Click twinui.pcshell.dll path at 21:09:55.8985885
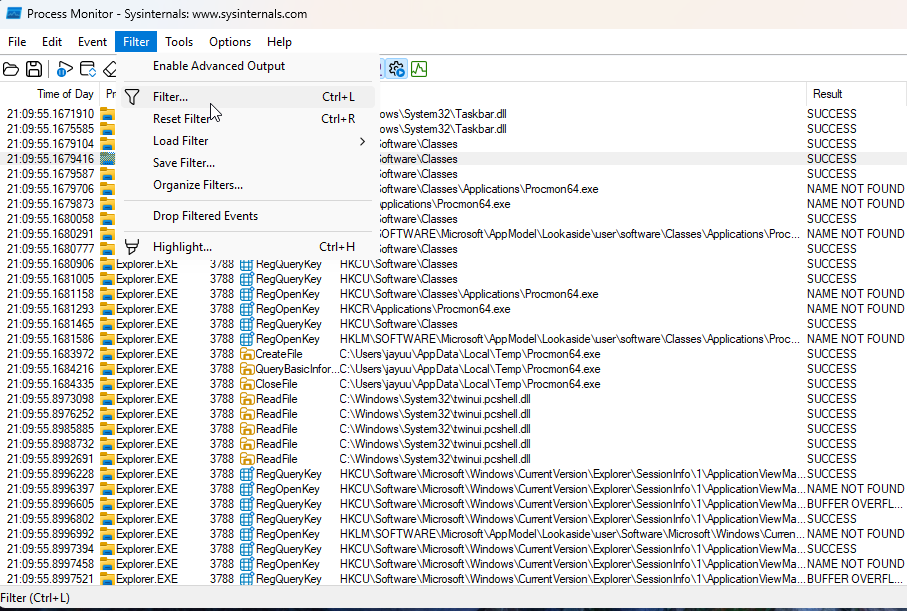 pos(435,429)
